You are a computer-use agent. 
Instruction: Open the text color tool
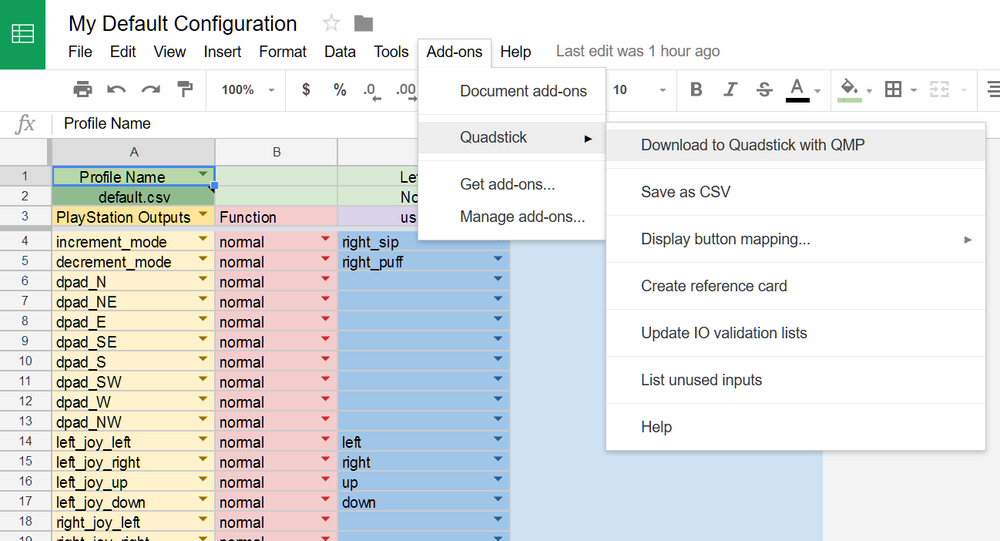[x=797, y=90]
